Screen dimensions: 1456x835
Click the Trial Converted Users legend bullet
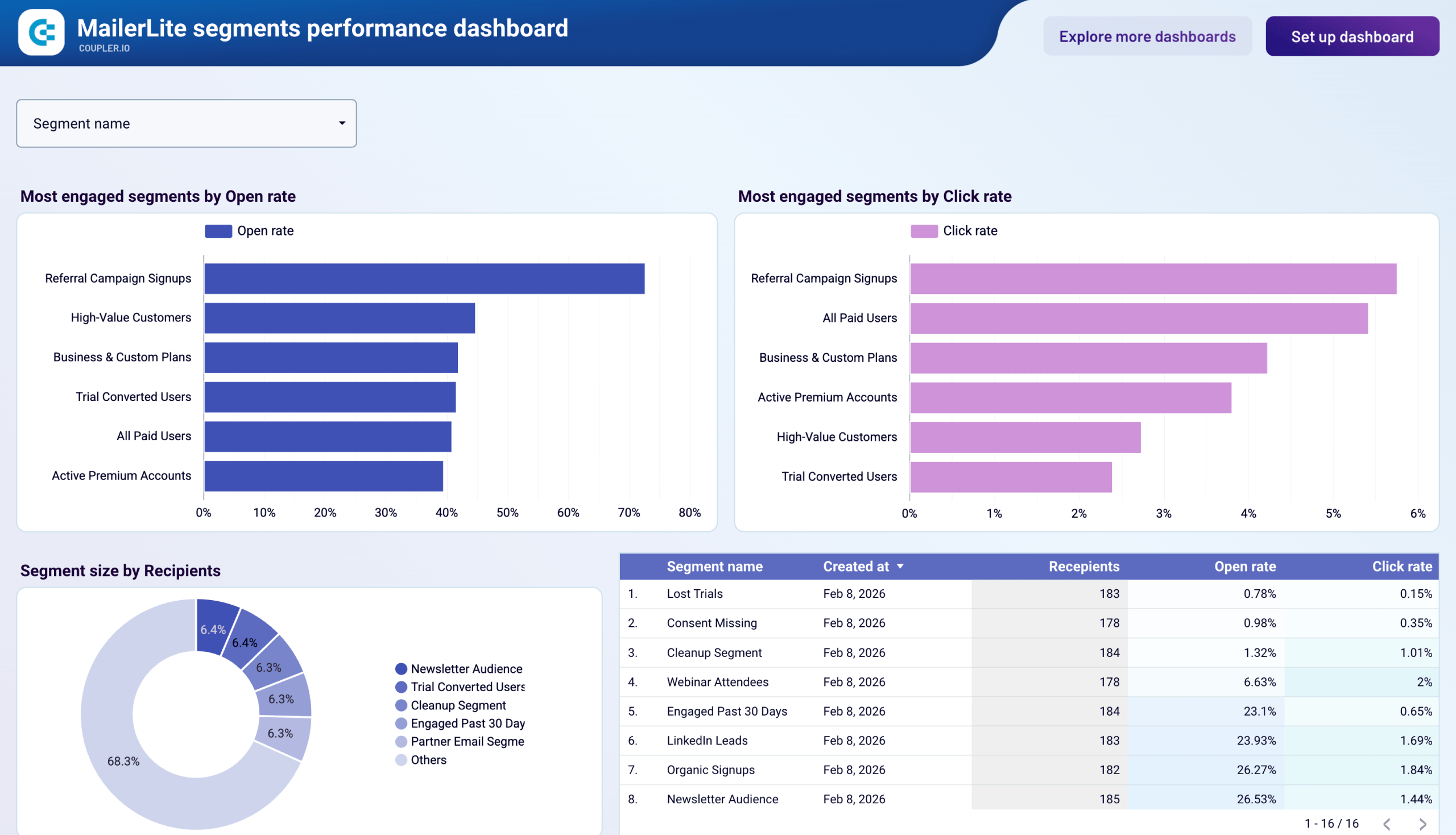coord(401,687)
